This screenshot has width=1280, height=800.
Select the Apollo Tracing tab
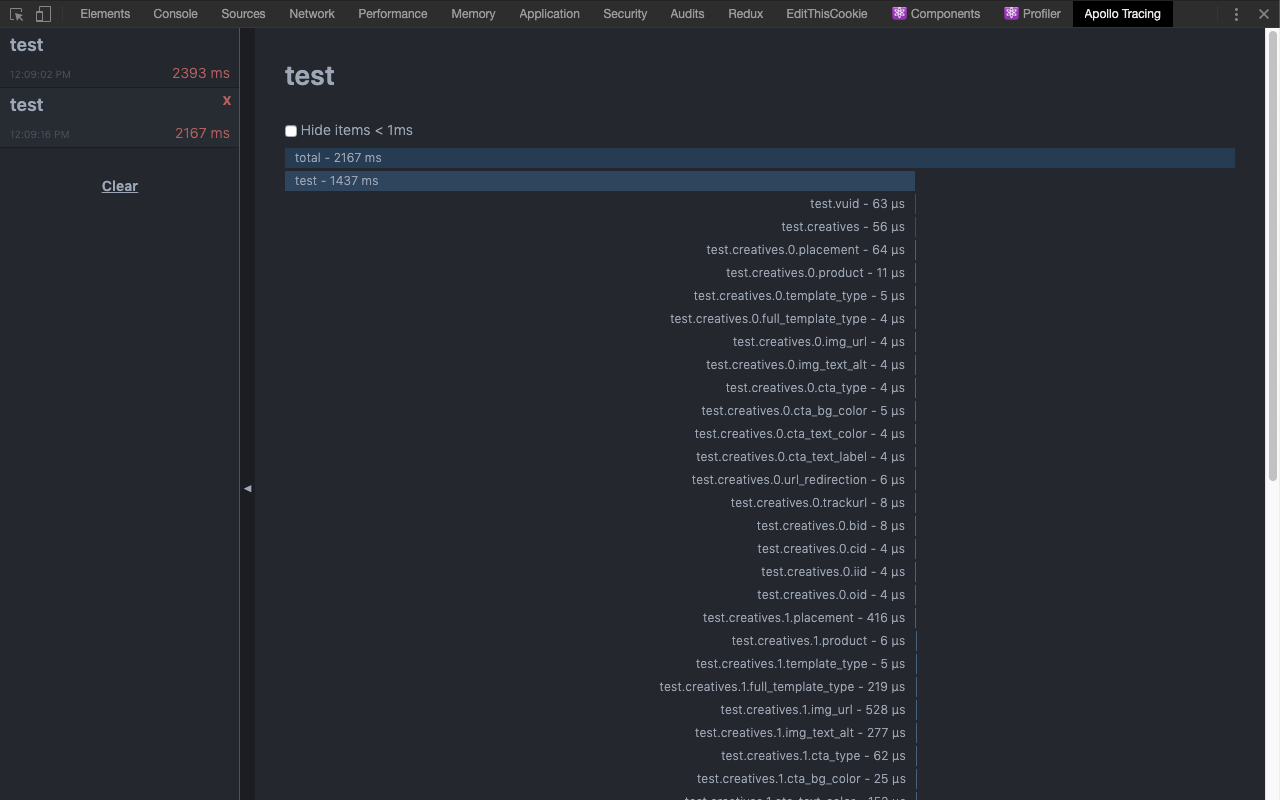pyautogui.click(x=1122, y=14)
